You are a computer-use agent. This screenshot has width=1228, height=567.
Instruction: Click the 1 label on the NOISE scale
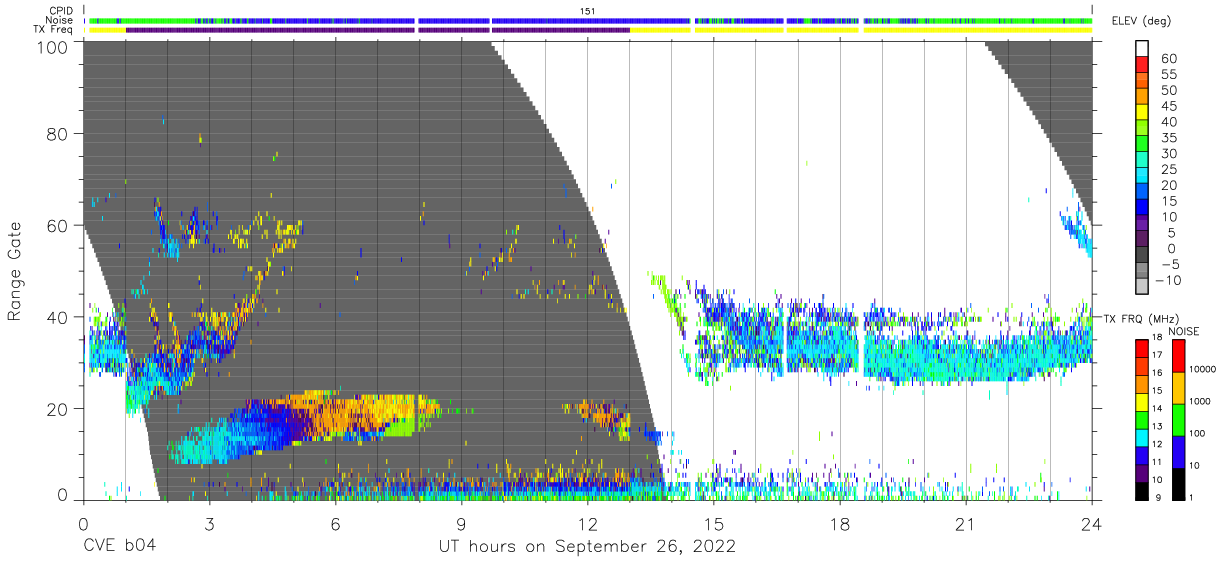tap(1189, 497)
